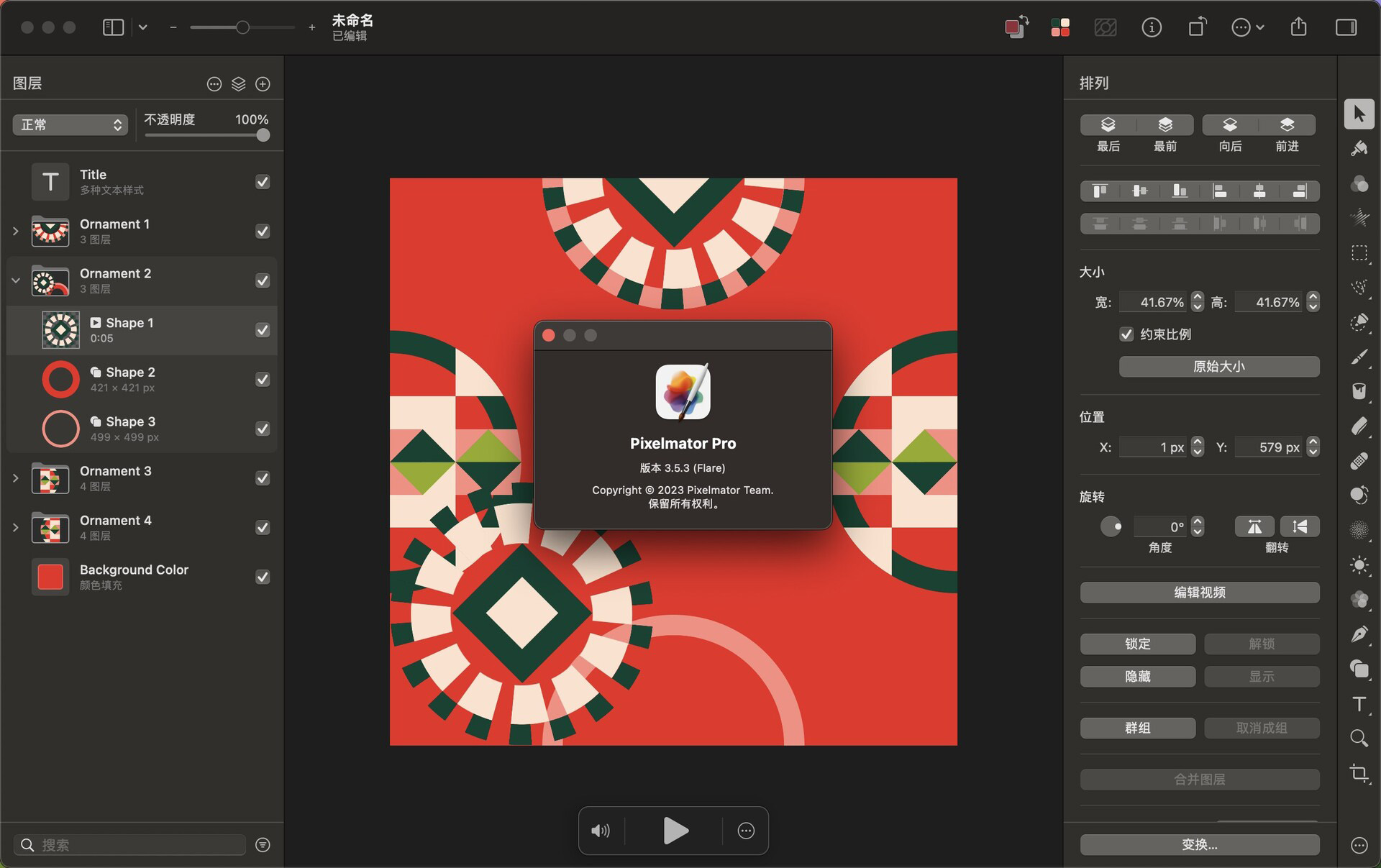Image resolution: width=1381 pixels, height=868 pixels.
Task: Click the 隐藏 hide button
Action: [x=1138, y=677]
